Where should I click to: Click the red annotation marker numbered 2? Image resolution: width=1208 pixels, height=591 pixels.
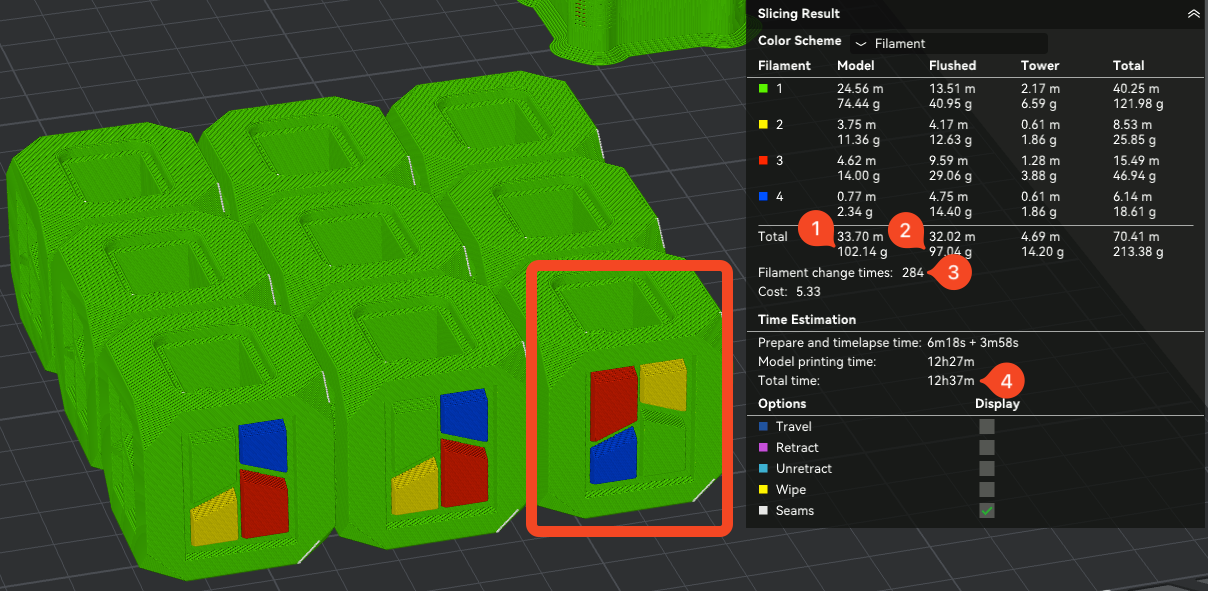[905, 231]
